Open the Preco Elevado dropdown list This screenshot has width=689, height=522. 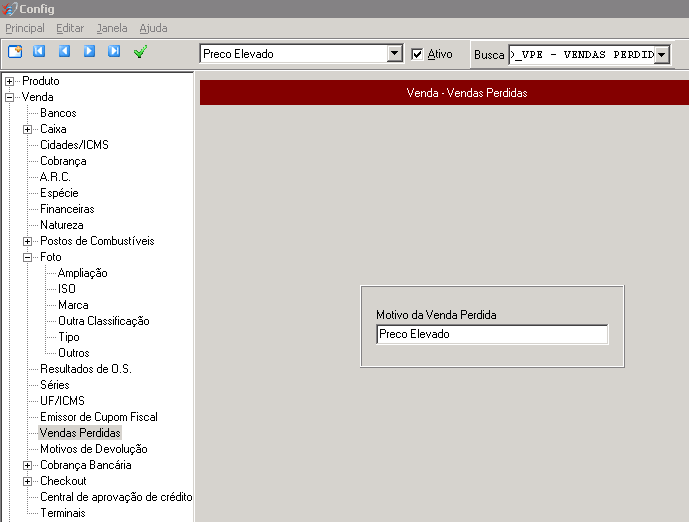click(x=395, y=54)
